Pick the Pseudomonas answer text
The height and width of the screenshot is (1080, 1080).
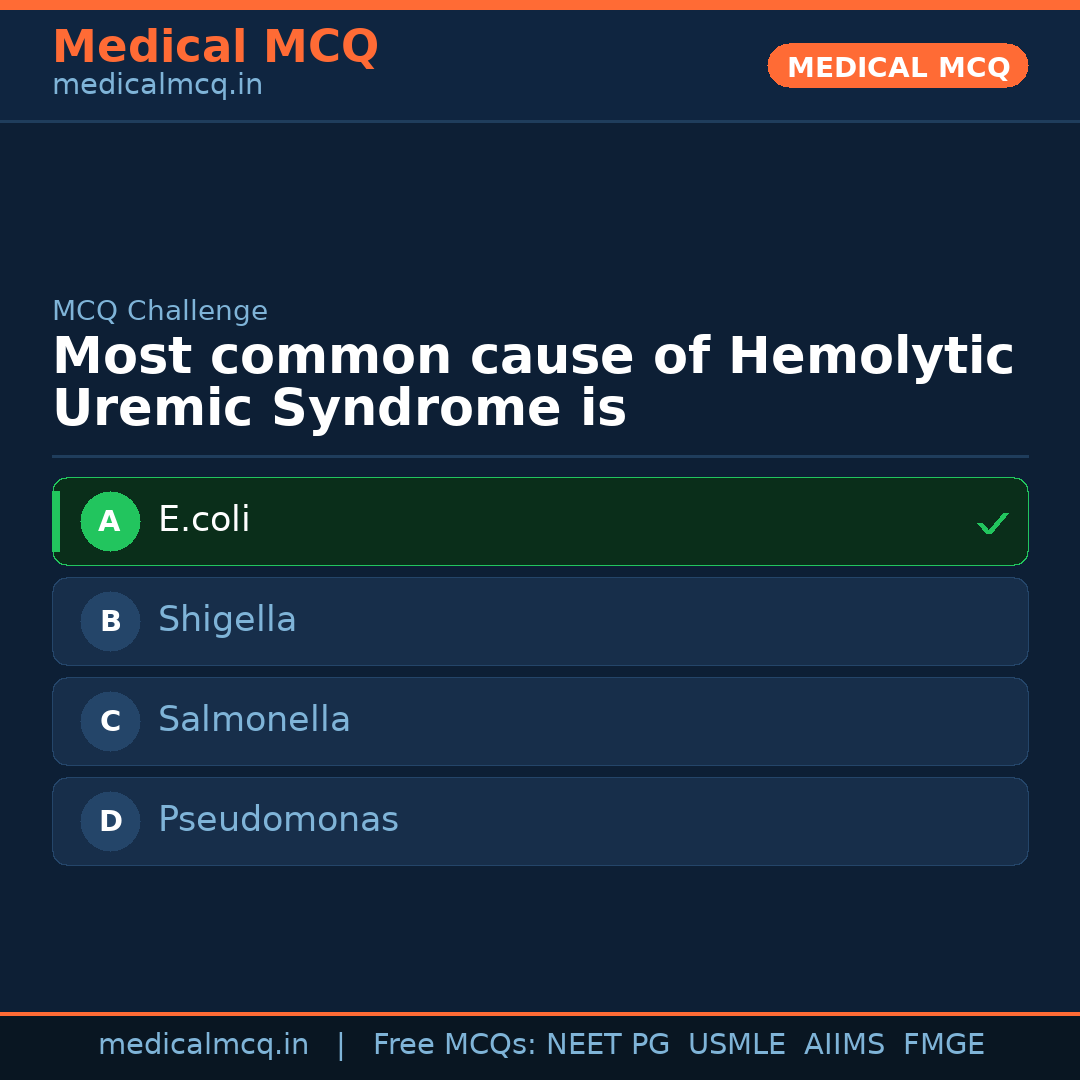[278, 820]
